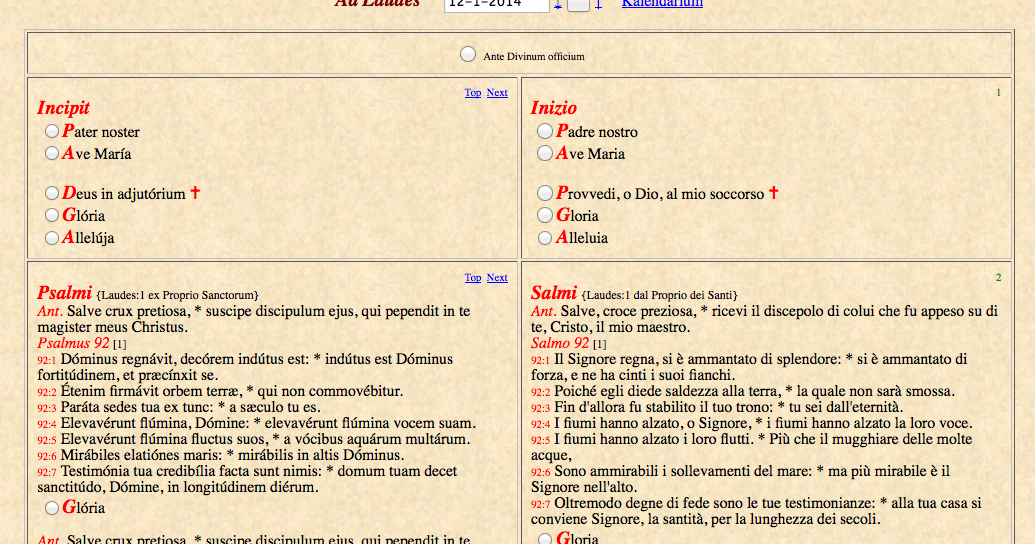Viewport: 1035px width, 544px height.
Task: Click the Next link in Psalmi section
Action: click(x=497, y=277)
